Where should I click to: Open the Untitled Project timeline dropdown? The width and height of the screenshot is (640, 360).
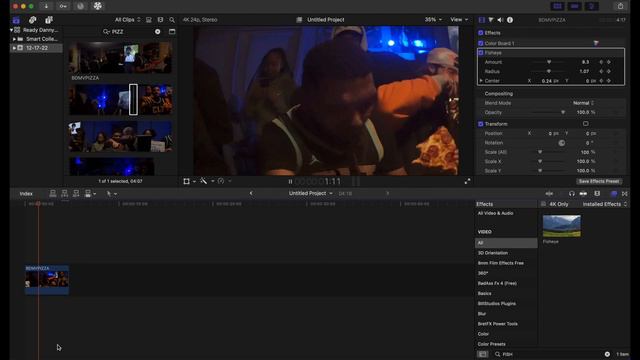point(311,193)
